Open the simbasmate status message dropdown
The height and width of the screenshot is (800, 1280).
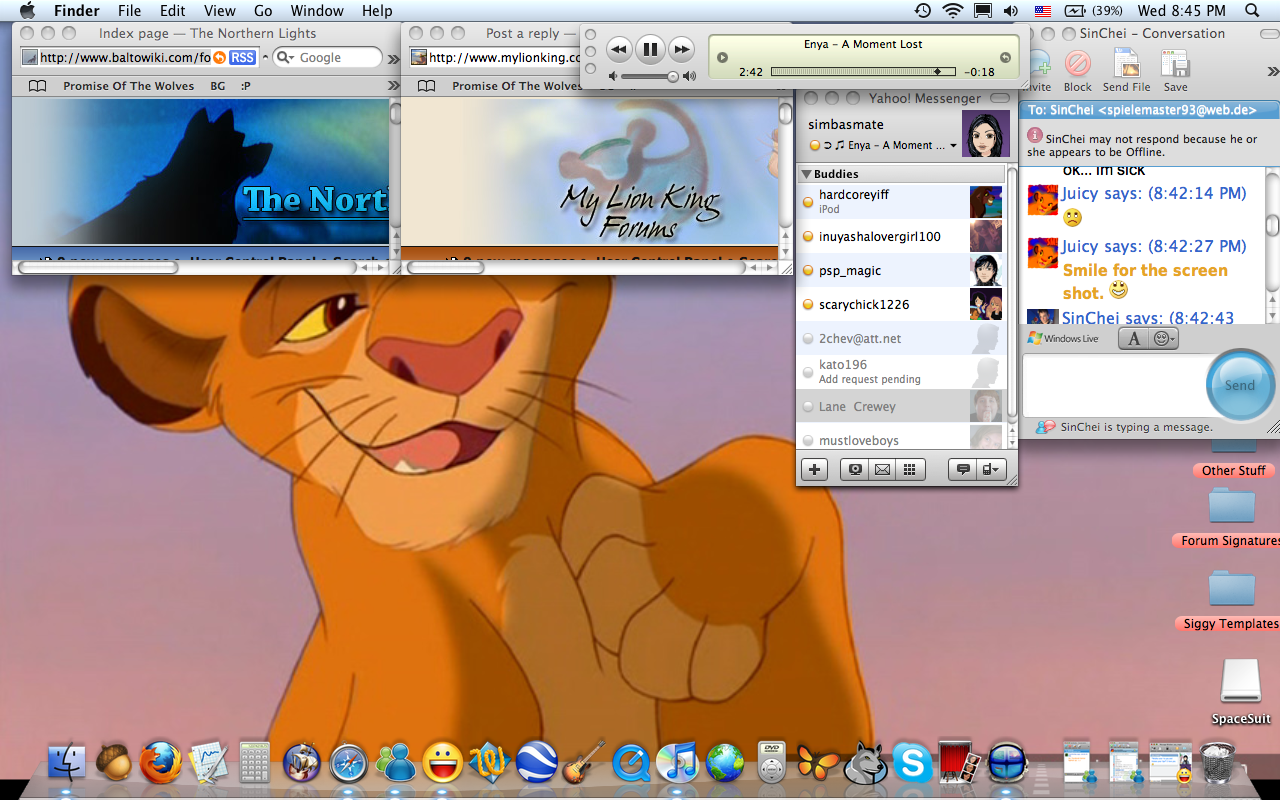(953, 146)
